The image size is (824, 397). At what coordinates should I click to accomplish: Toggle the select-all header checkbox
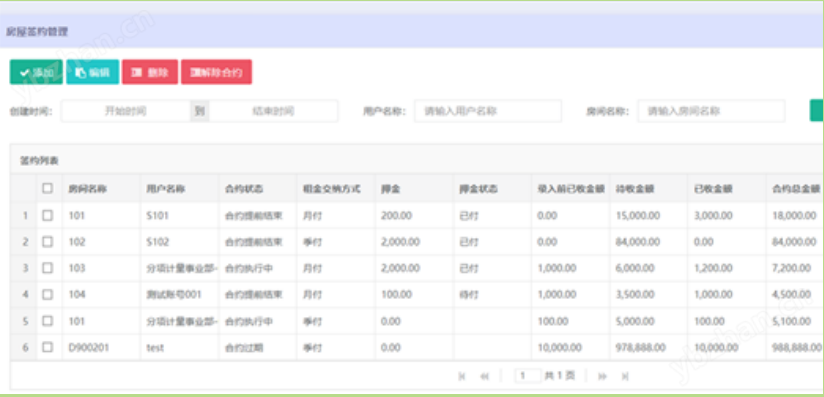pos(47,188)
